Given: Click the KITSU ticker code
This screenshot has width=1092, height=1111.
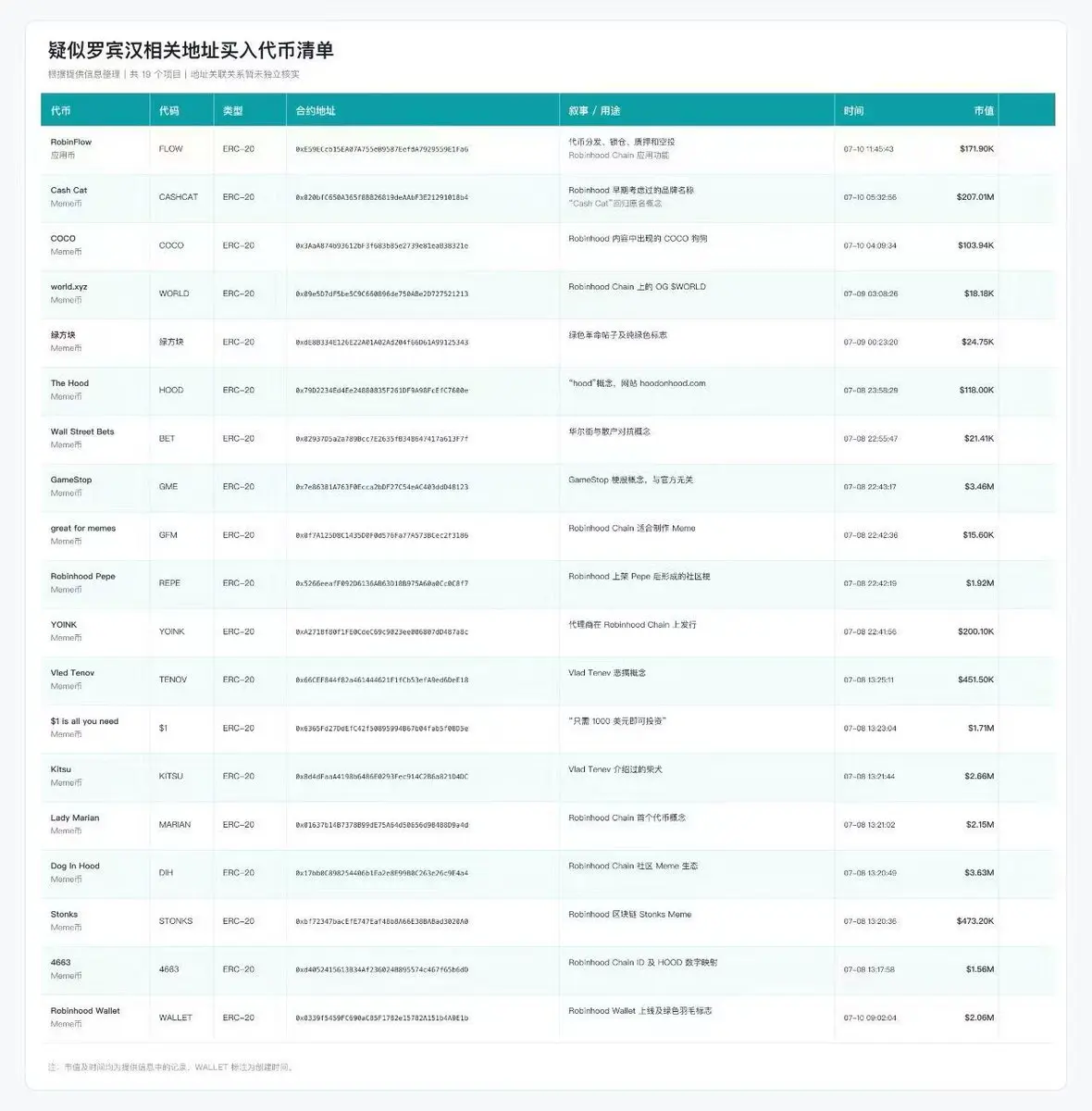Looking at the screenshot, I should [171, 777].
